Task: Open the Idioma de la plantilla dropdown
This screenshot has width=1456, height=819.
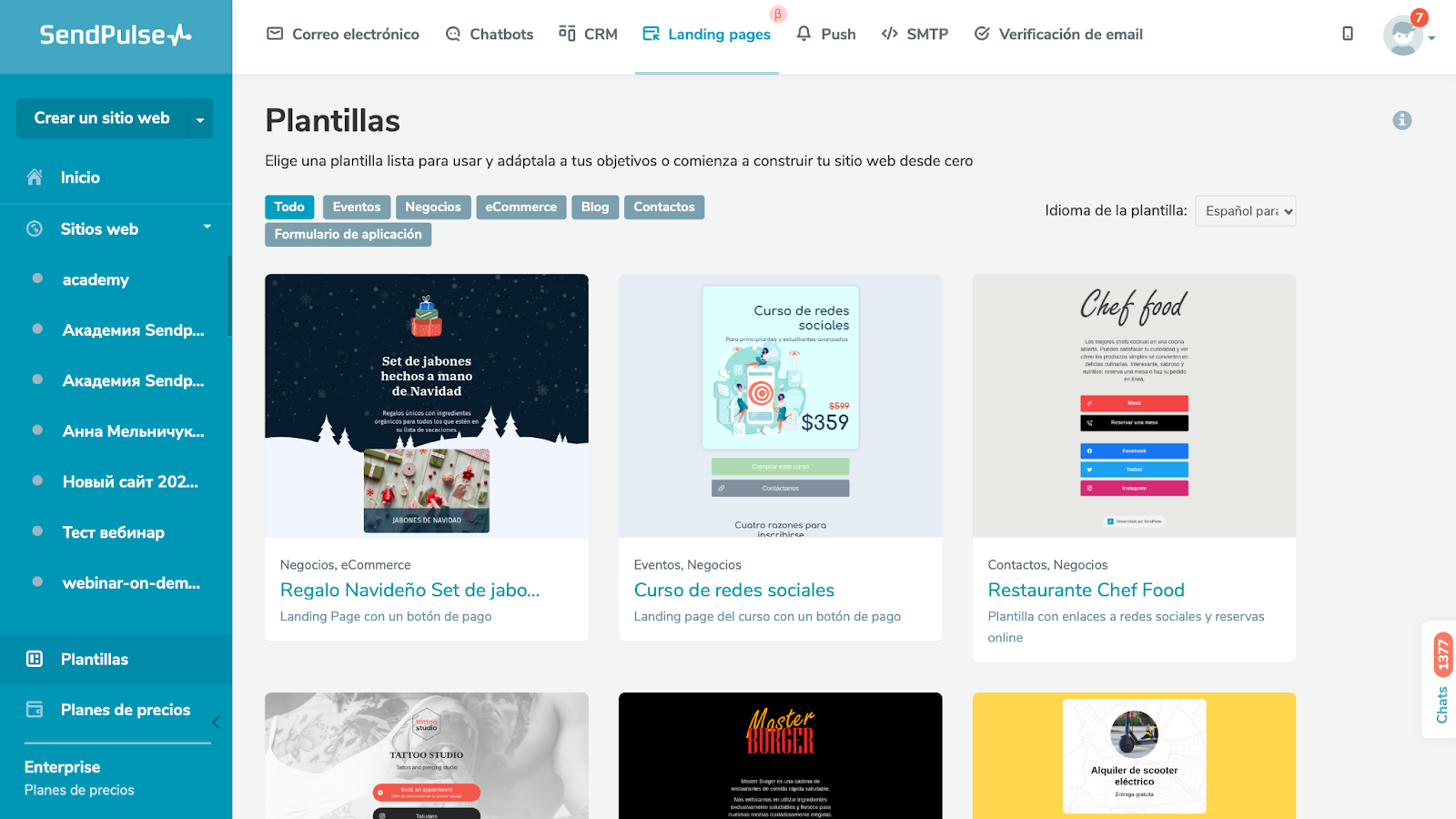Action: point(1245,211)
